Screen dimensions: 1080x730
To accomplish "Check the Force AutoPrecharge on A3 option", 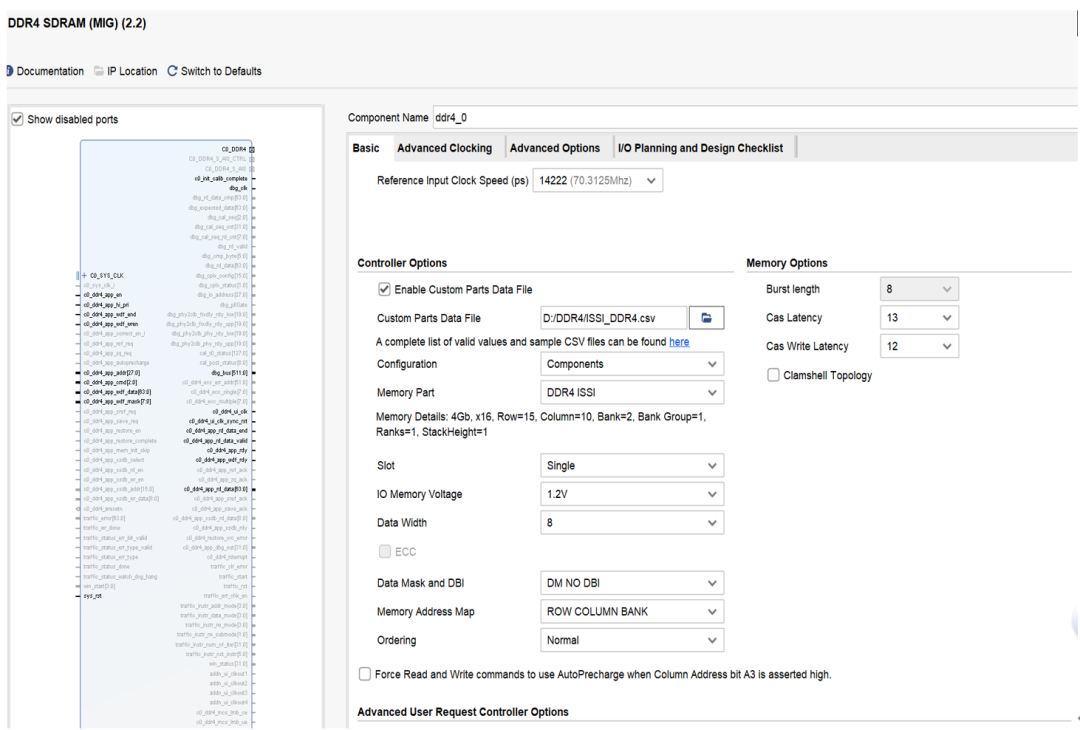I will 365,674.
